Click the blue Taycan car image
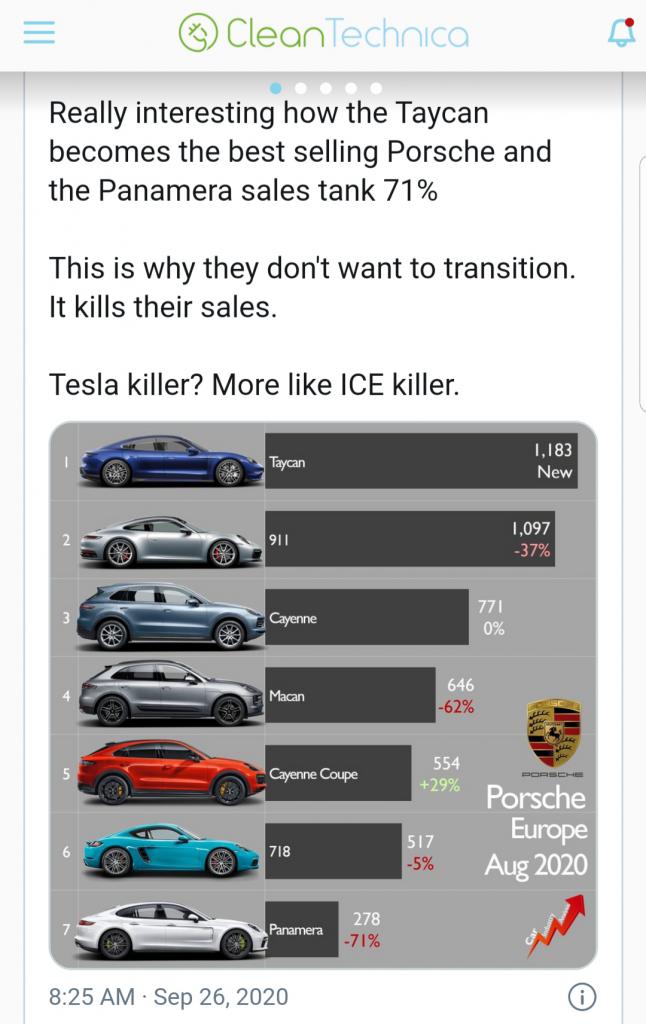This screenshot has height=1024, width=646. point(171,461)
